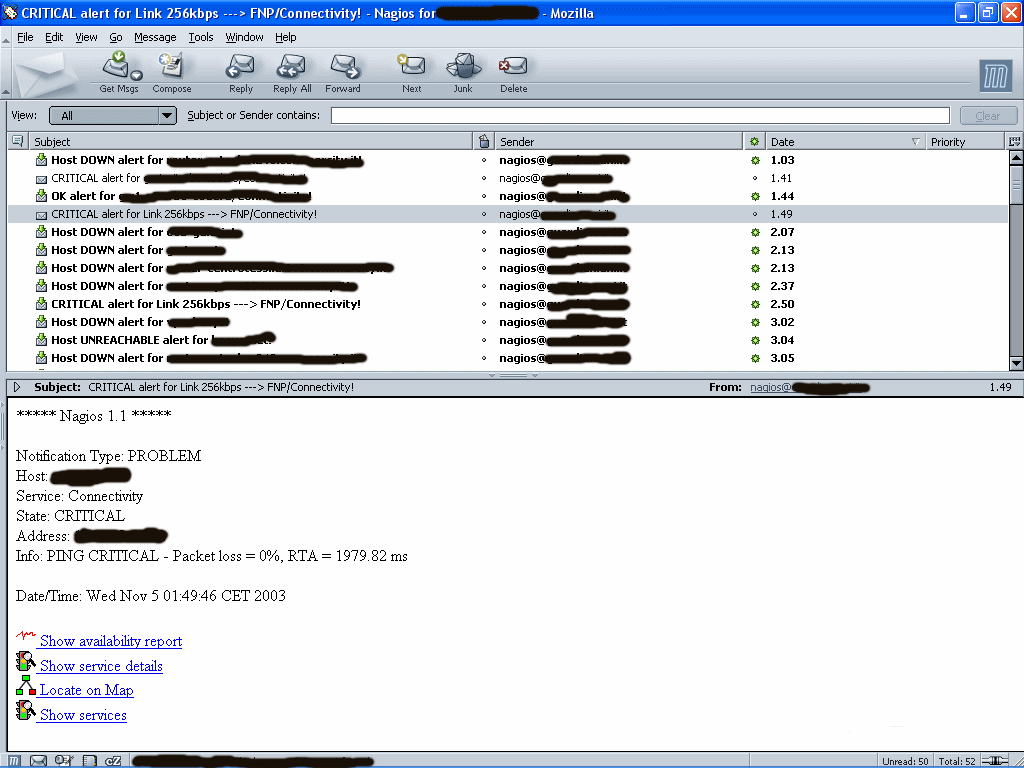Open the Show availability report link
1024x768 pixels.
110,641
